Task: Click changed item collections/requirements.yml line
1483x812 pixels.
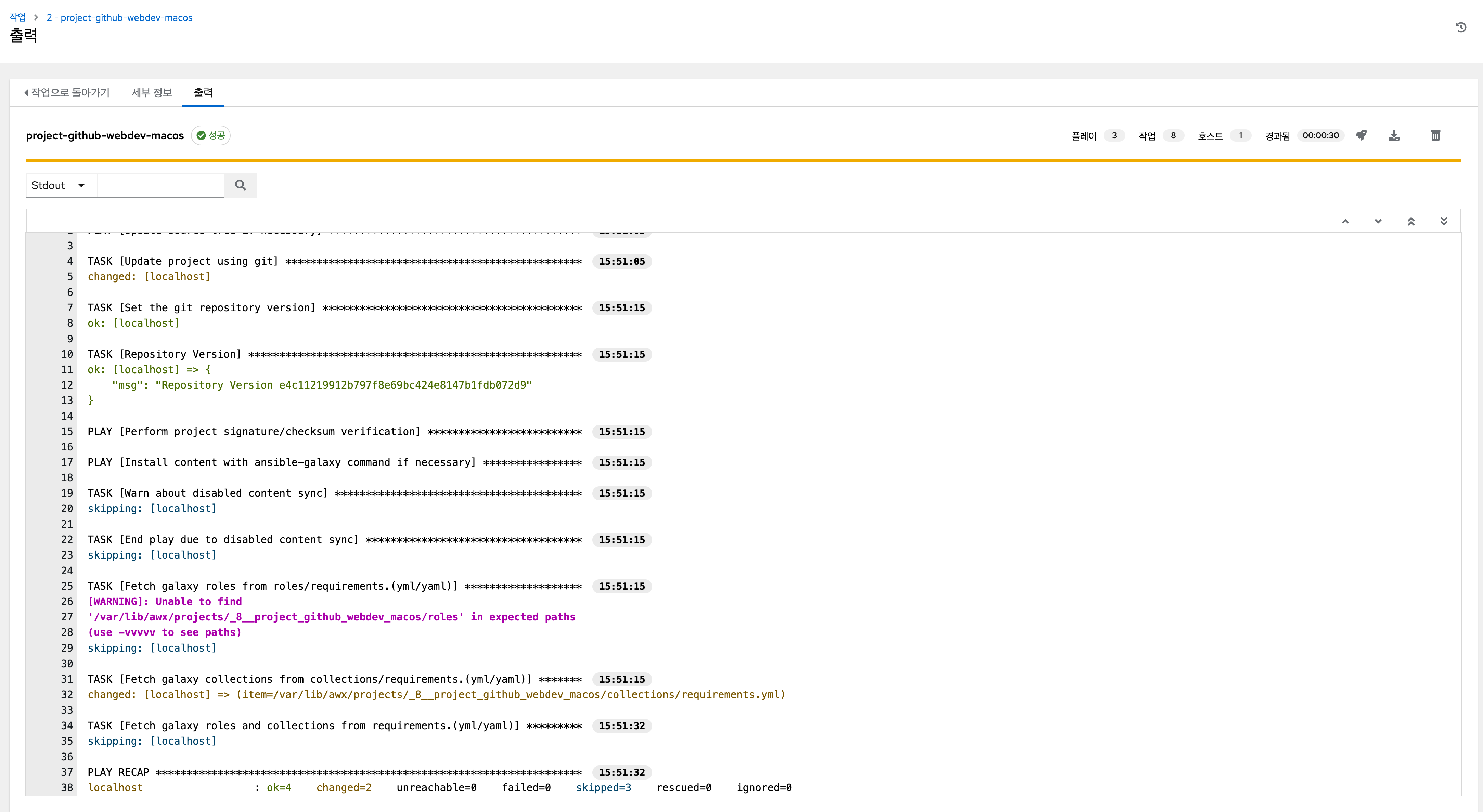Action: 436,695
